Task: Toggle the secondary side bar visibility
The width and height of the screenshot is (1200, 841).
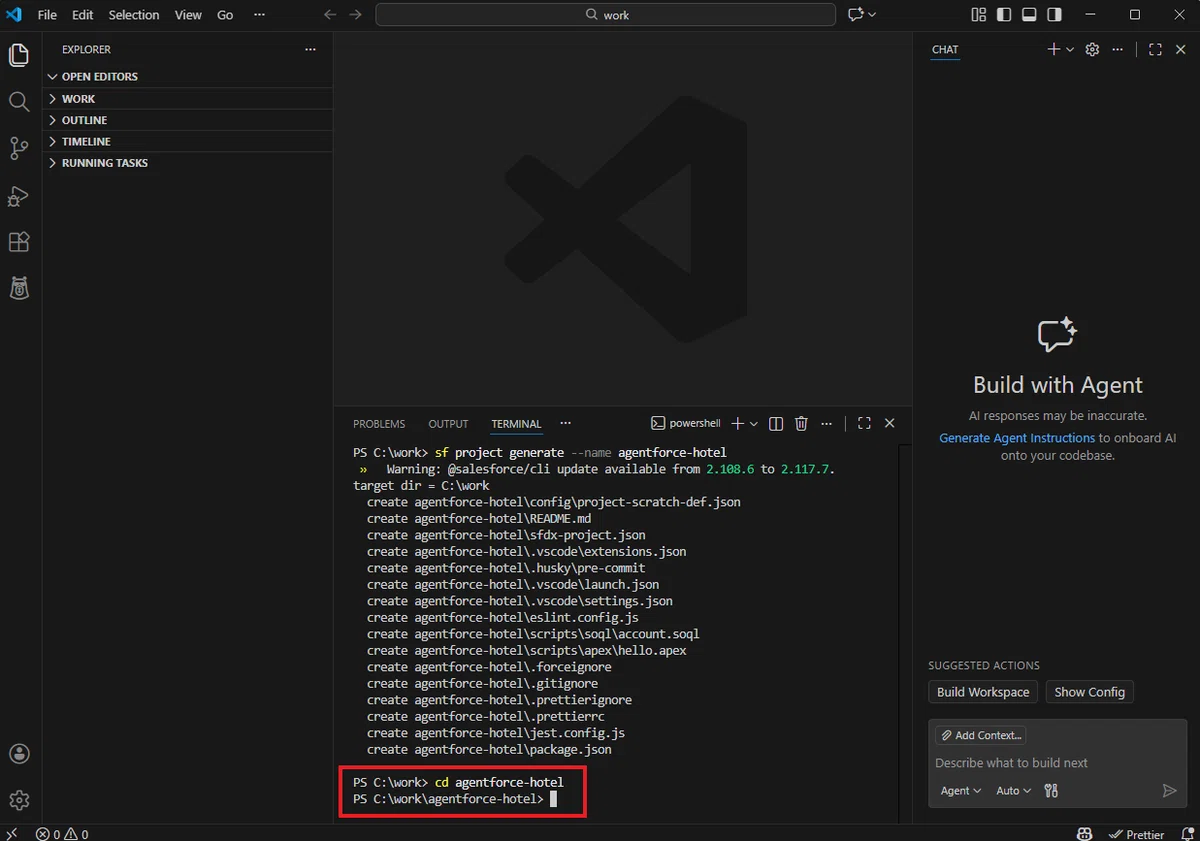Action: 1055,15
